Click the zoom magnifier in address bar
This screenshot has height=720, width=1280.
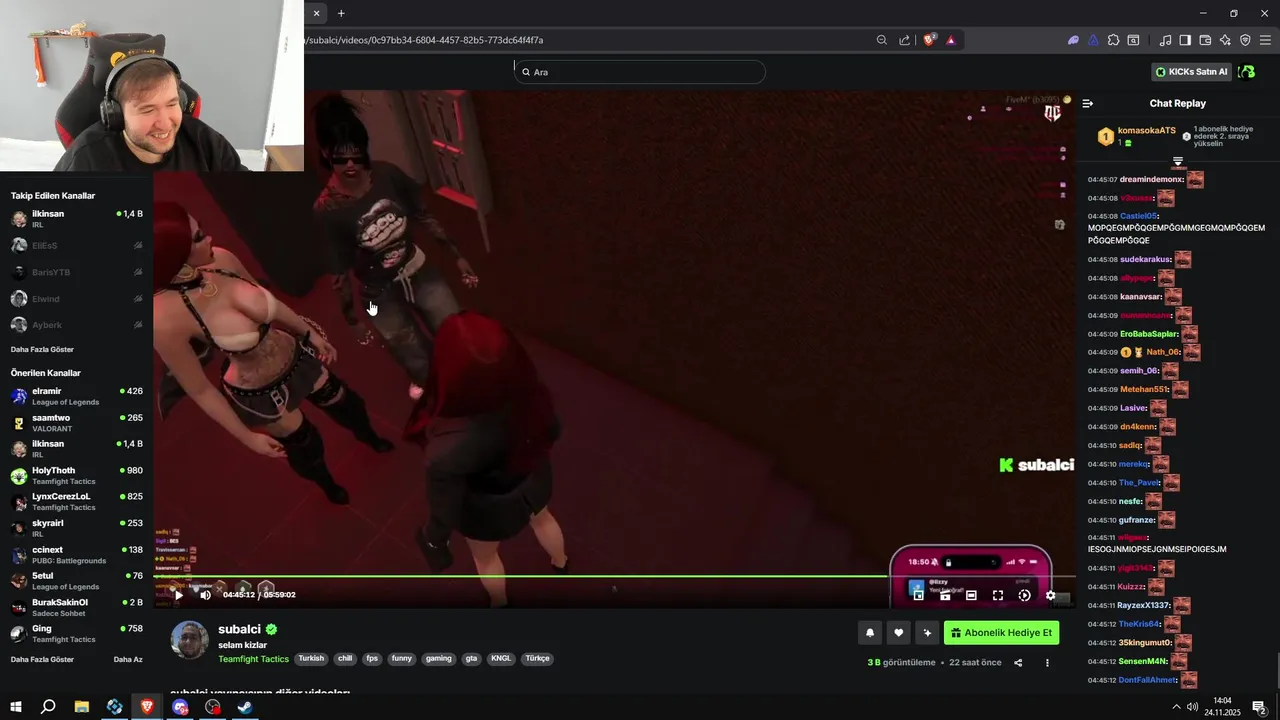(882, 40)
